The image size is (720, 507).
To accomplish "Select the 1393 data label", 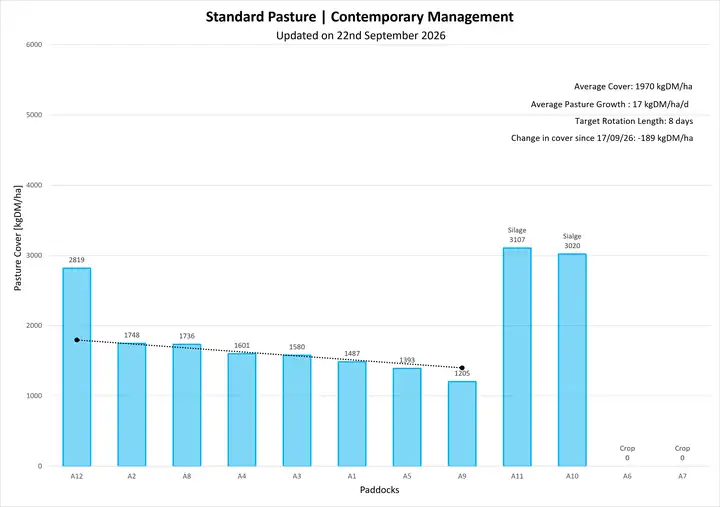I will click(407, 360).
